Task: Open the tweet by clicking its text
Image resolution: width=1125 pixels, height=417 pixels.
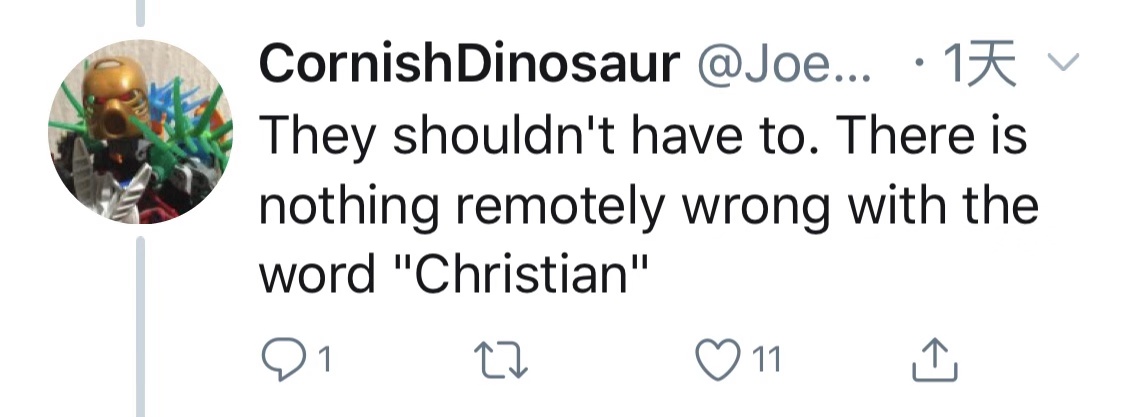Action: 640,205
